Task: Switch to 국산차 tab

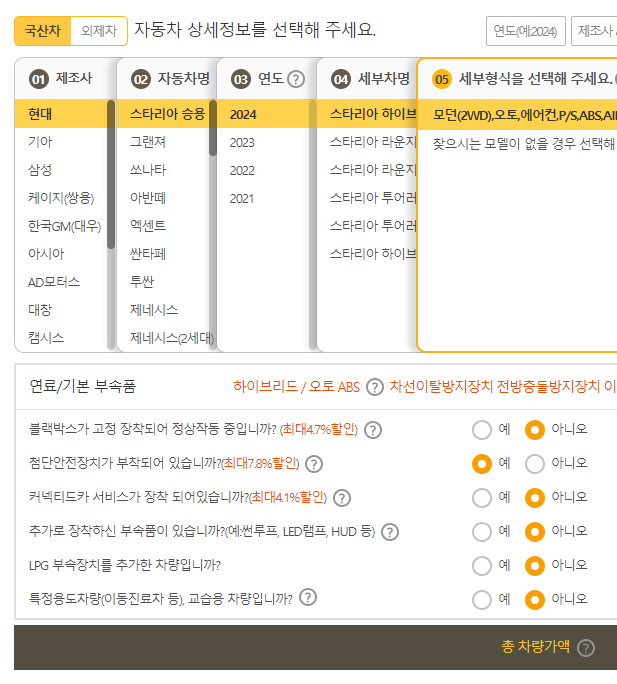Action: pos(43,31)
